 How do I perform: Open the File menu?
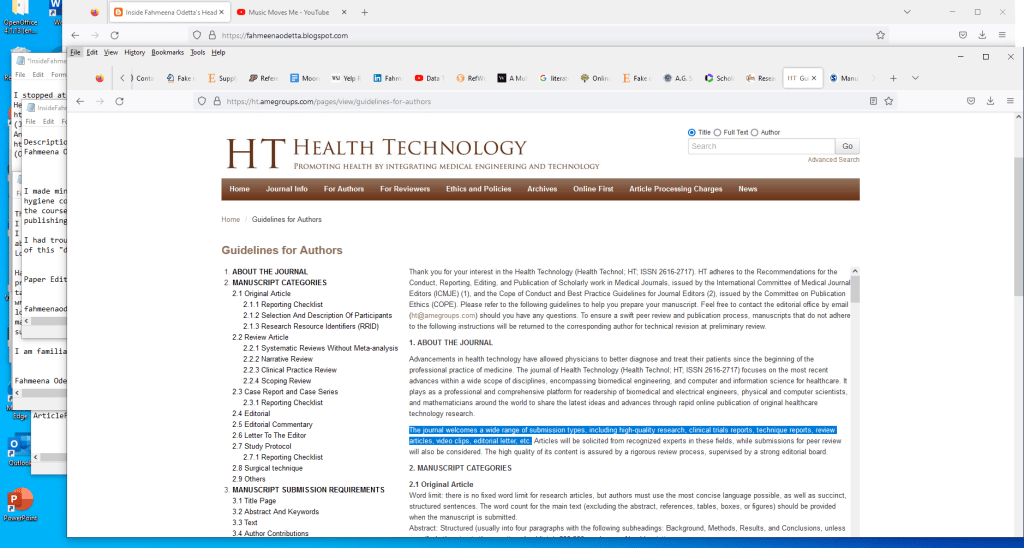pos(76,52)
